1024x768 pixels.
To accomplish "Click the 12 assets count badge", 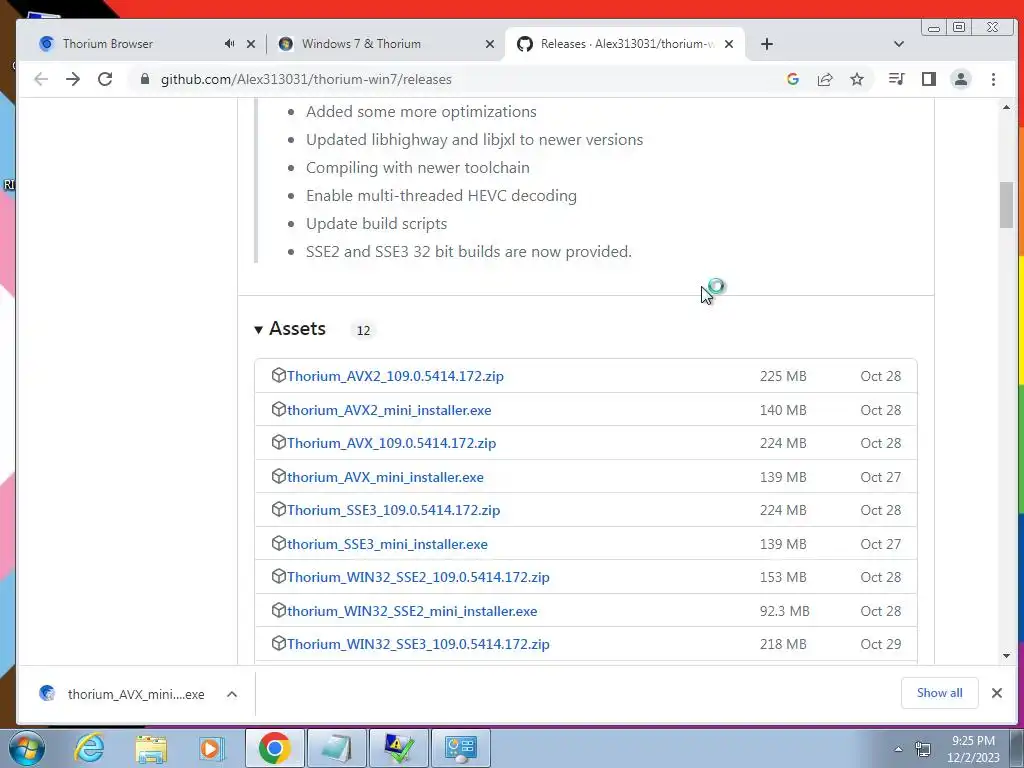I will click(363, 330).
